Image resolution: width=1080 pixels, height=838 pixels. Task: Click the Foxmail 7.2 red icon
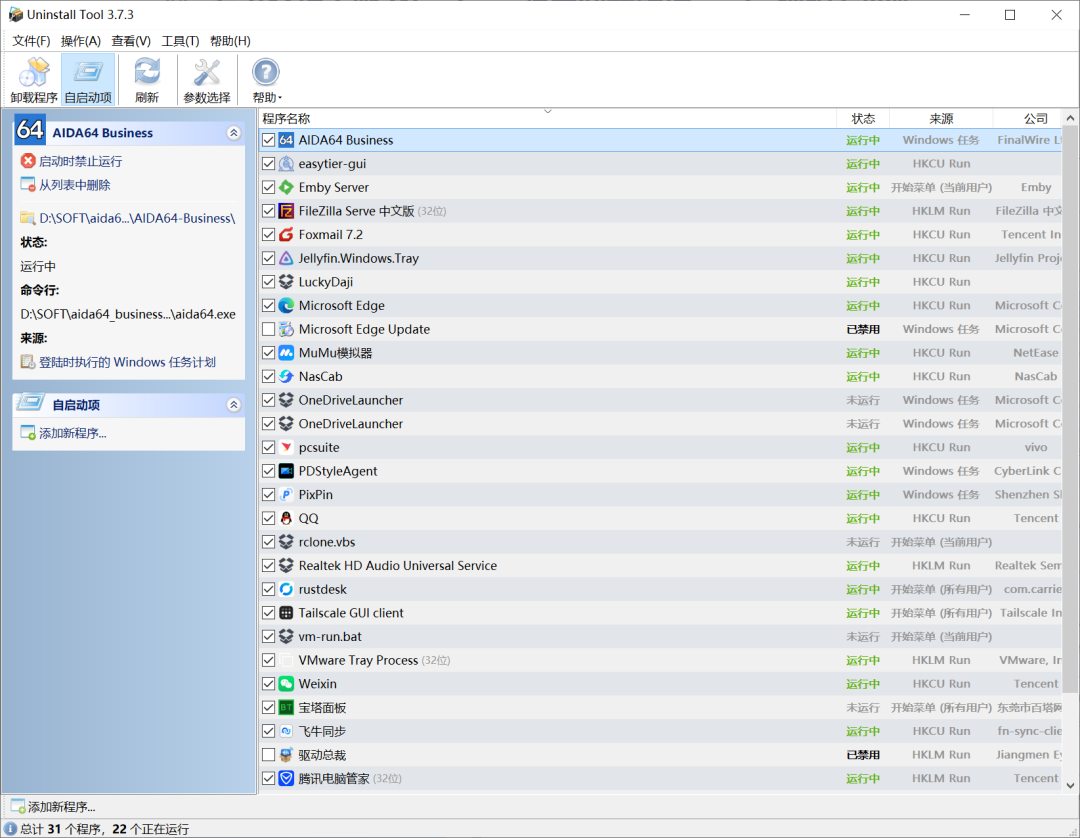click(286, 235)
